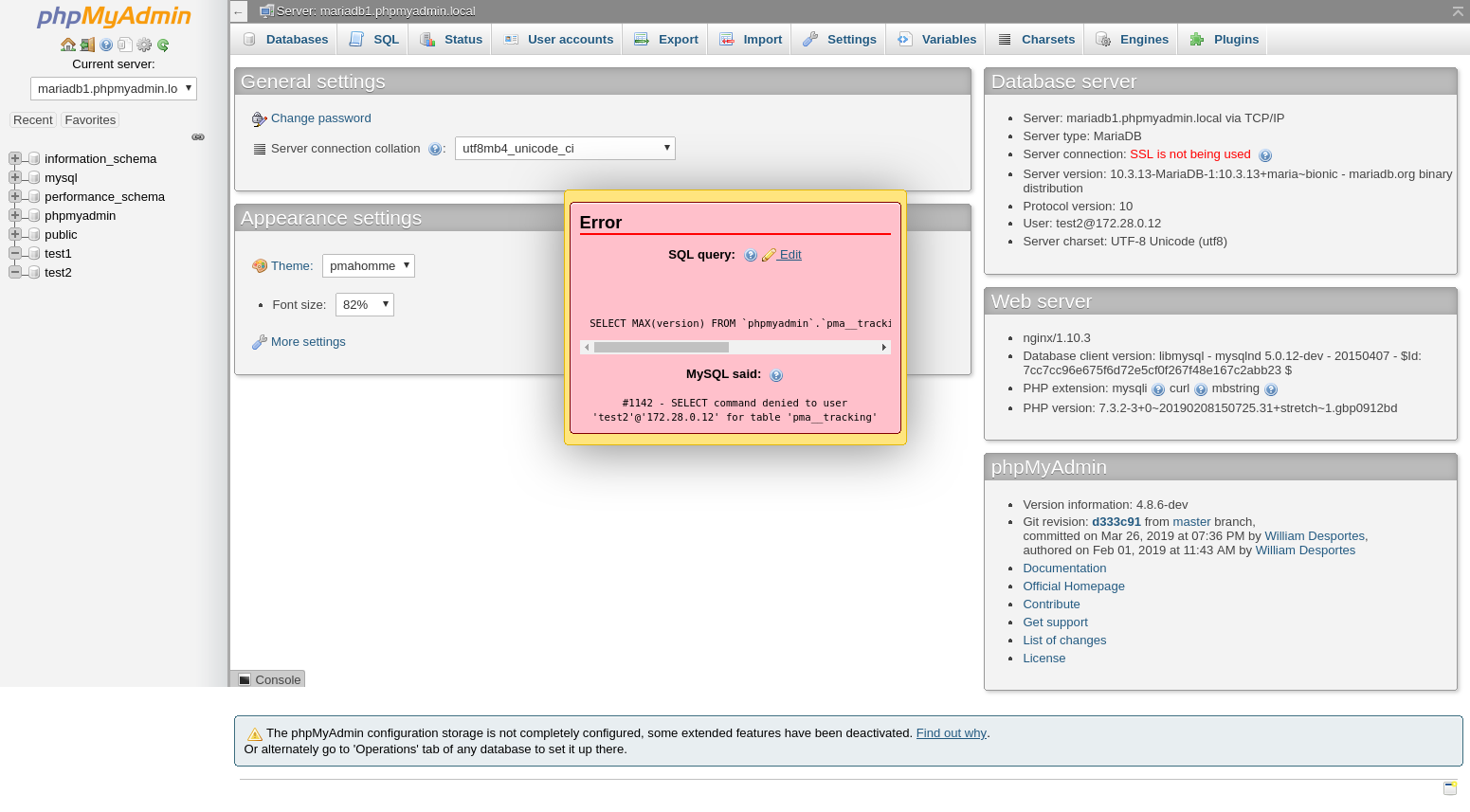The height and width of the screenshot is (812, 1470).
Task: Click the phpMyAdmin home icon
Action: pyautogui.click(x=68, y=45)
